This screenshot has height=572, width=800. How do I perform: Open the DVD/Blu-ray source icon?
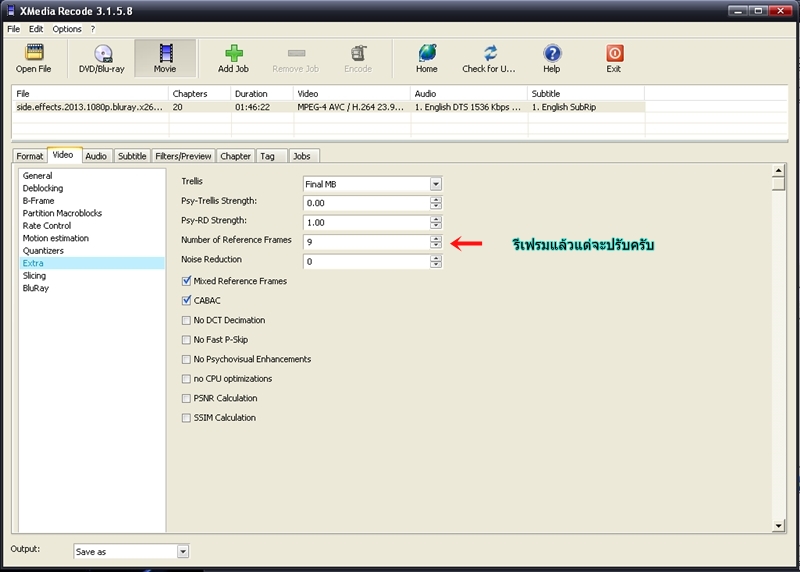tap(102, 53)
